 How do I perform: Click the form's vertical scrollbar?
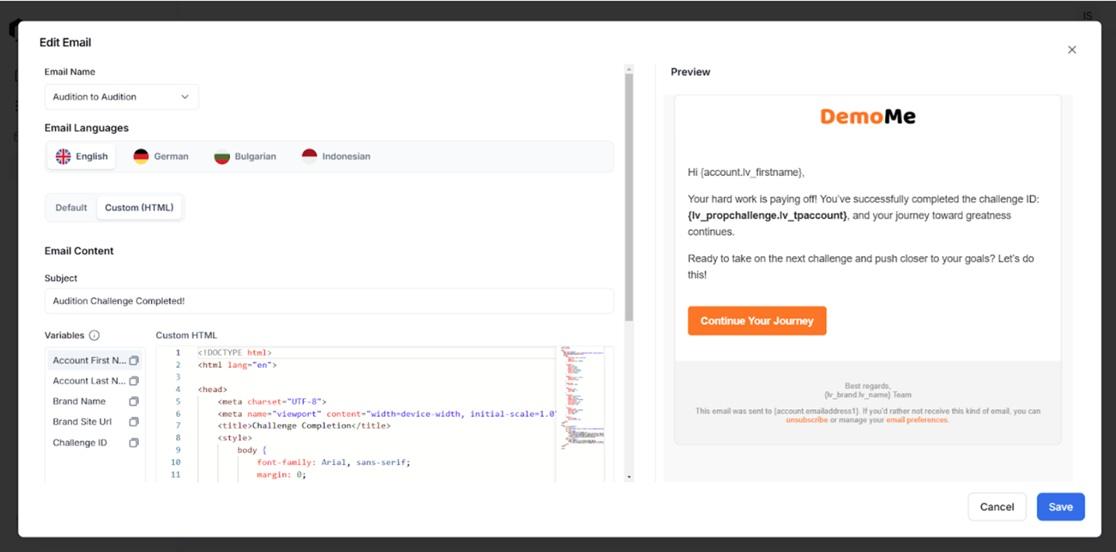pos(628,196)
